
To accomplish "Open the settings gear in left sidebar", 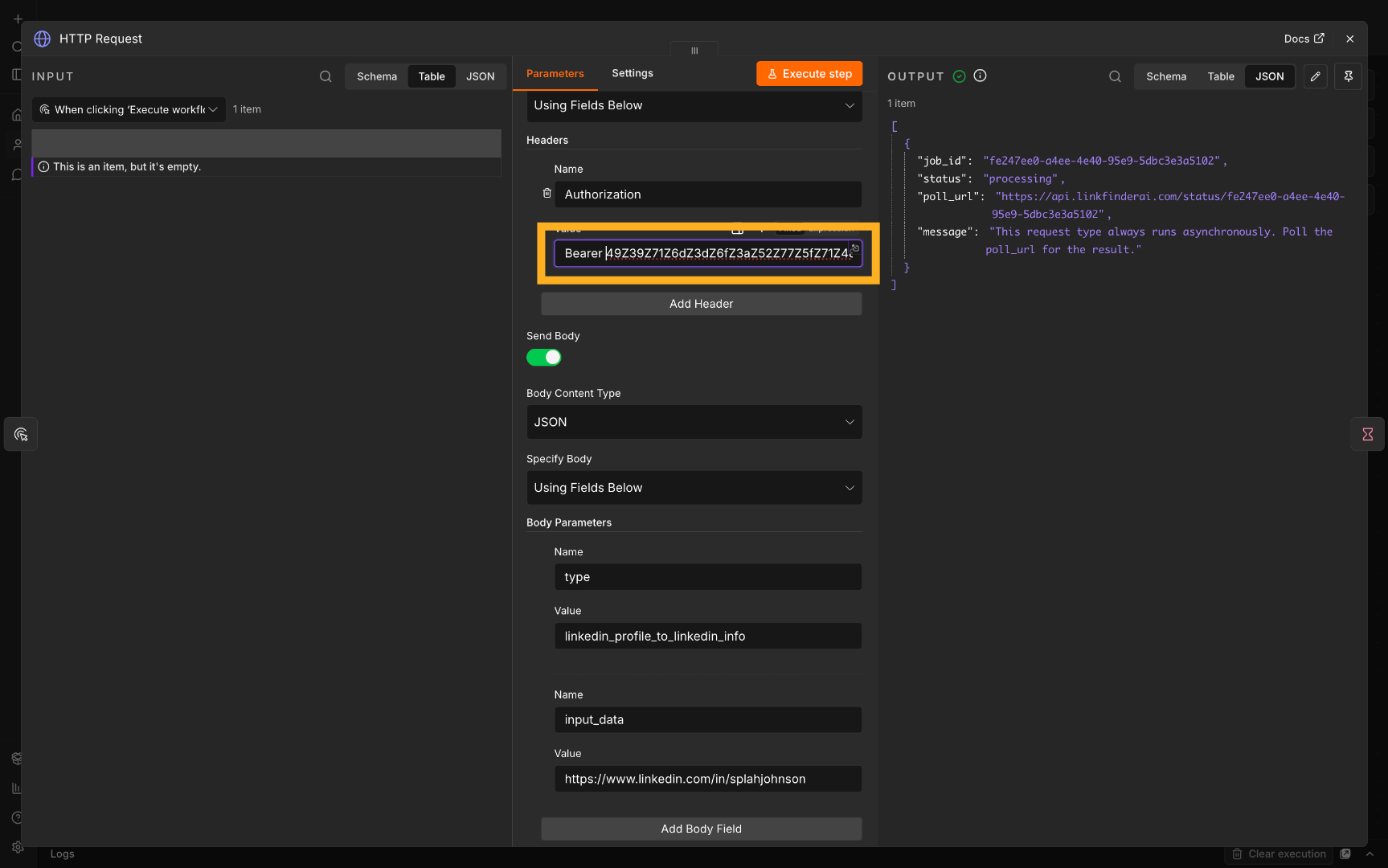I will pos(17,847).
